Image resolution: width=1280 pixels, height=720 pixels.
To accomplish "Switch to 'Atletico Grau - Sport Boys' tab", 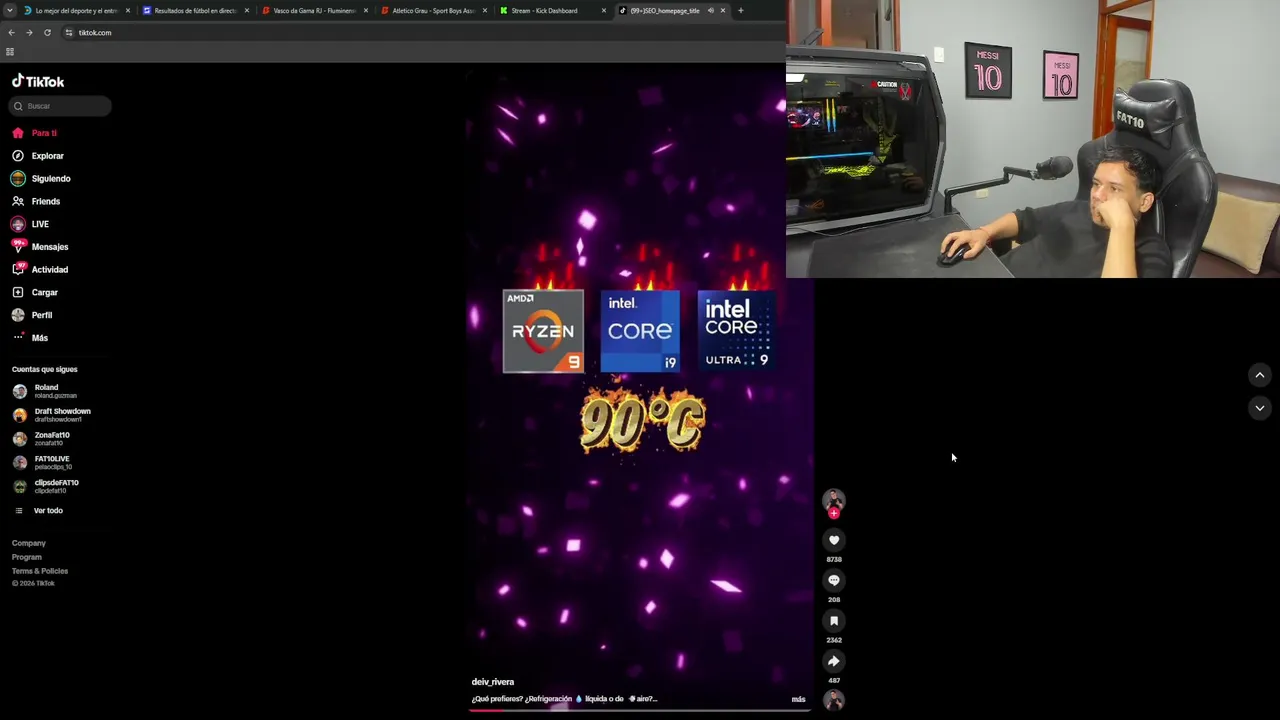I will pyautogui.click(x=434, y=11).
